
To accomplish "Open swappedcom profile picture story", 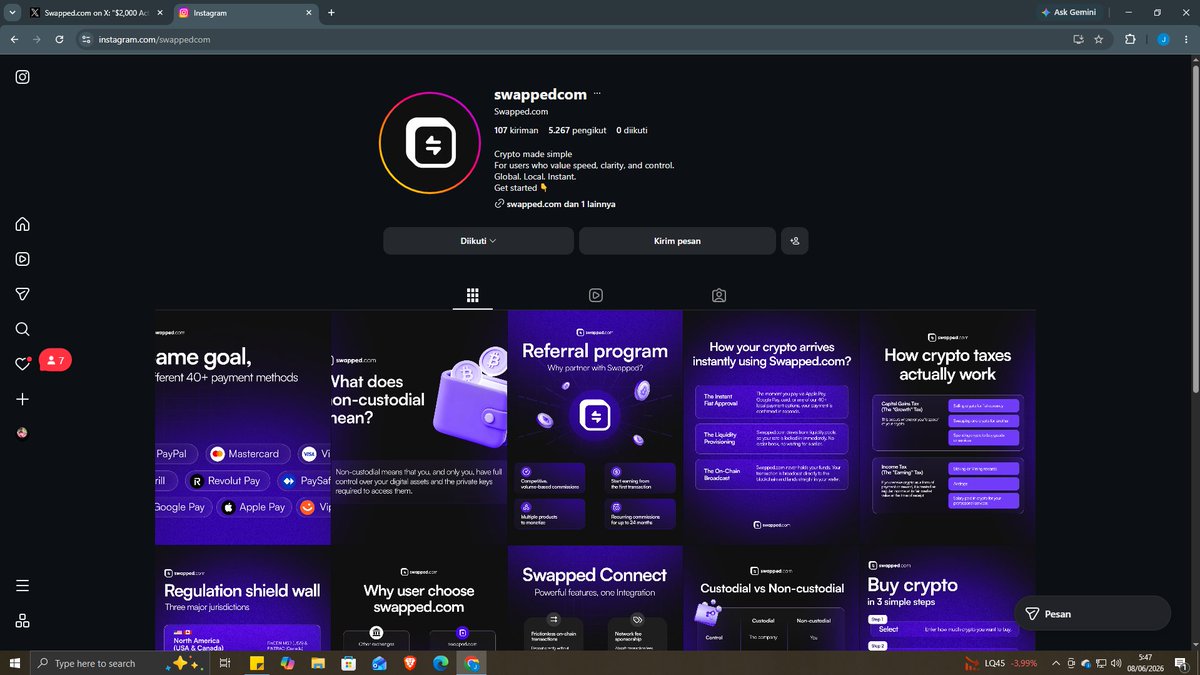I will 431,144.
